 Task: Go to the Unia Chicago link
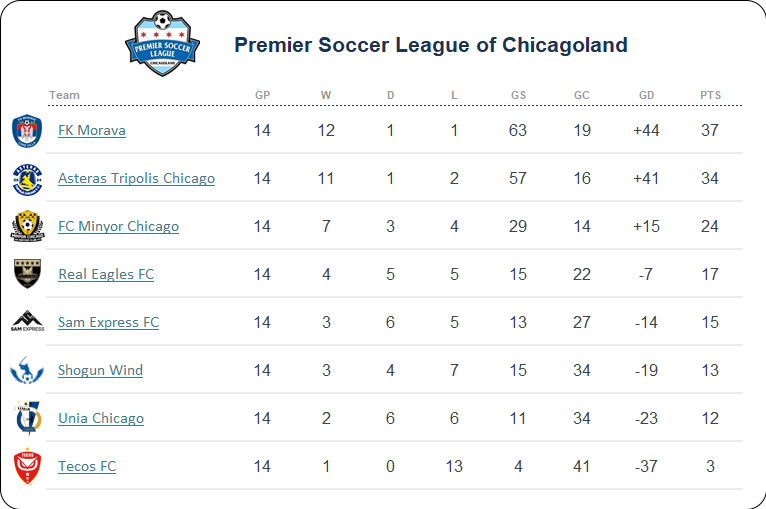point(101,418)
